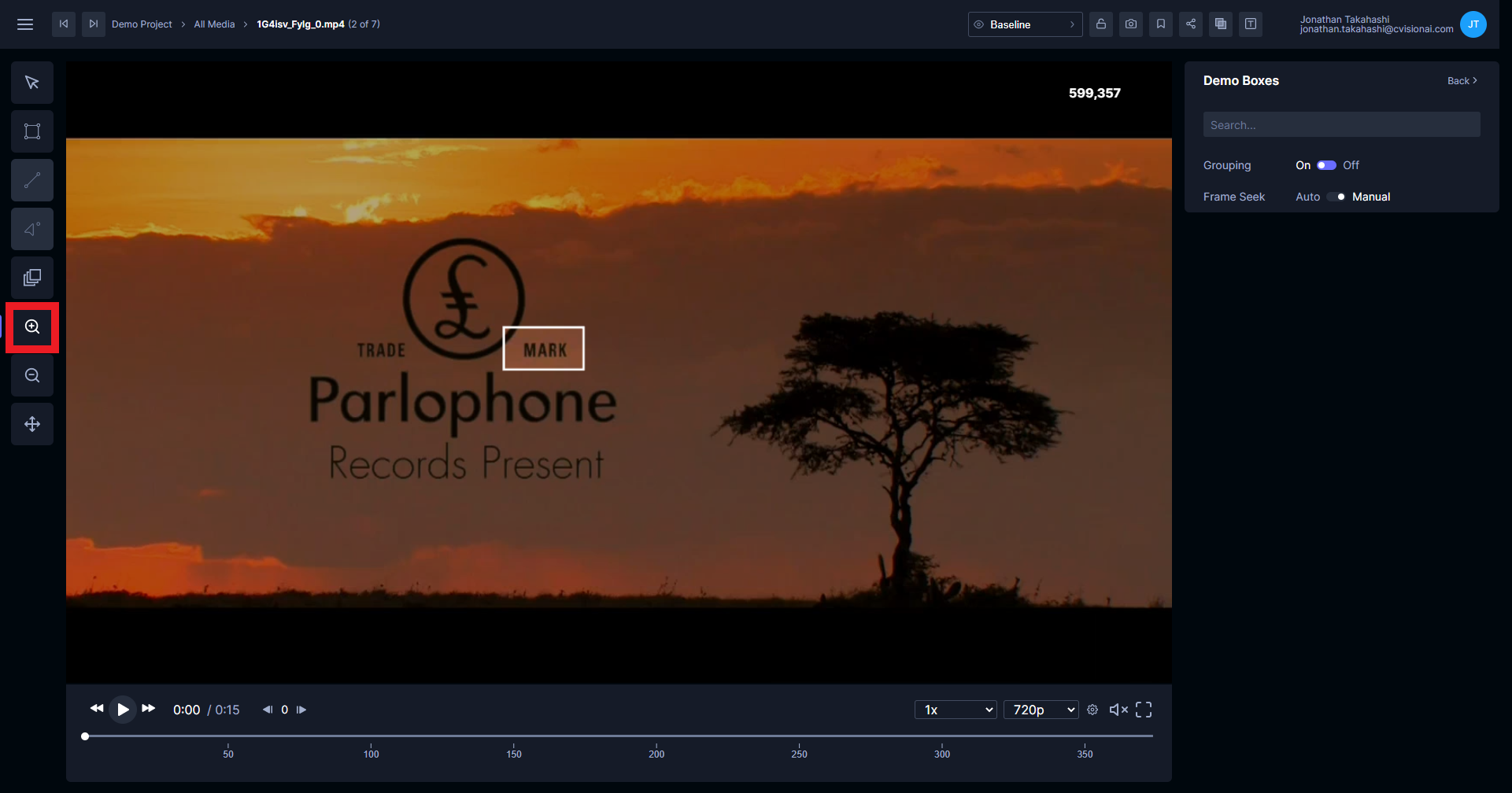Click the jonathan.takahashi@cvisionai.com email text
This screenshot has width=1512, height=793.
pos(1377,29)
